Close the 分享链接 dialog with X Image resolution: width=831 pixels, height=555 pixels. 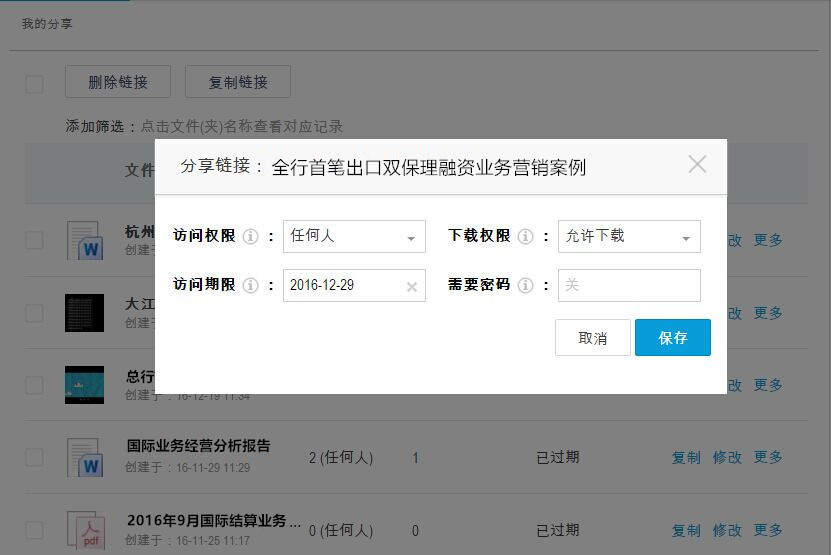(697, 165)
